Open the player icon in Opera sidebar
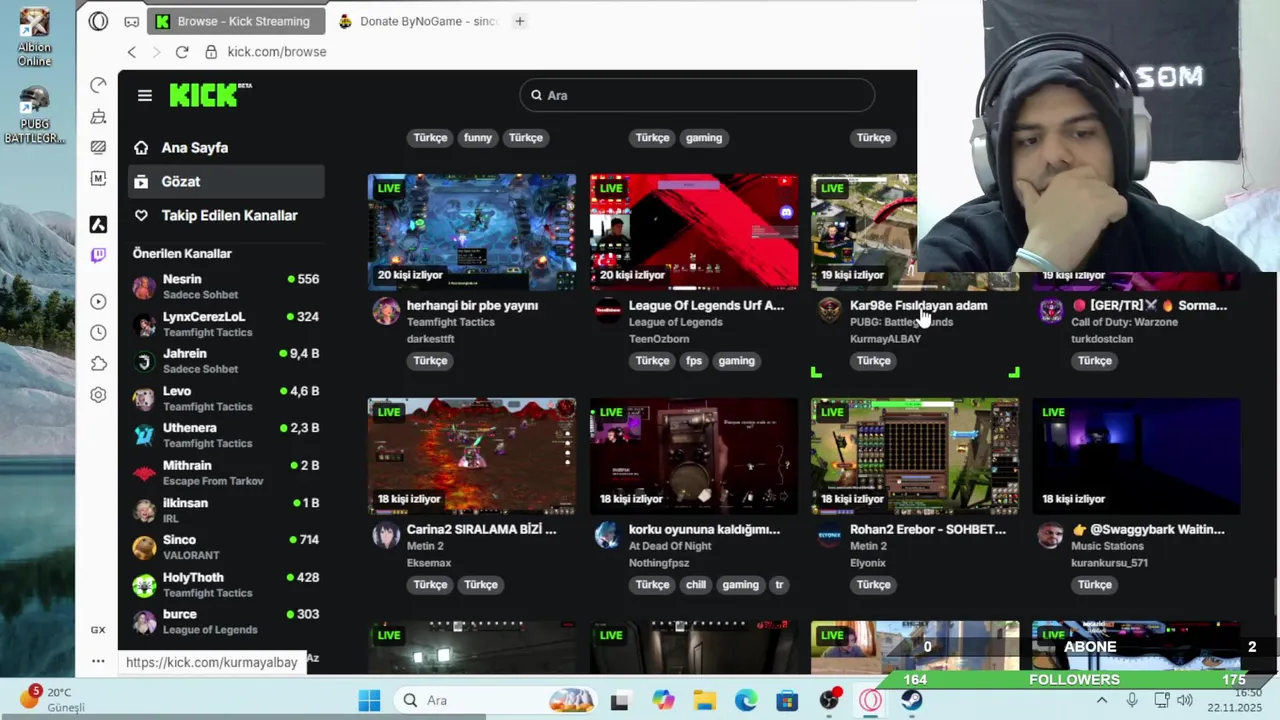 pos(98,301)
